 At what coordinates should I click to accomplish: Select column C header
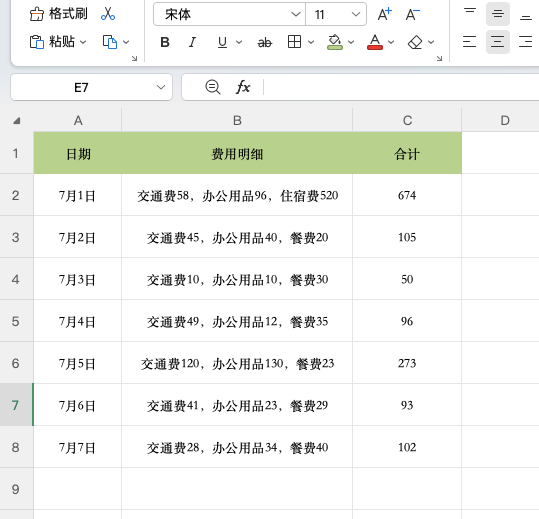click(x=407, y=121)
